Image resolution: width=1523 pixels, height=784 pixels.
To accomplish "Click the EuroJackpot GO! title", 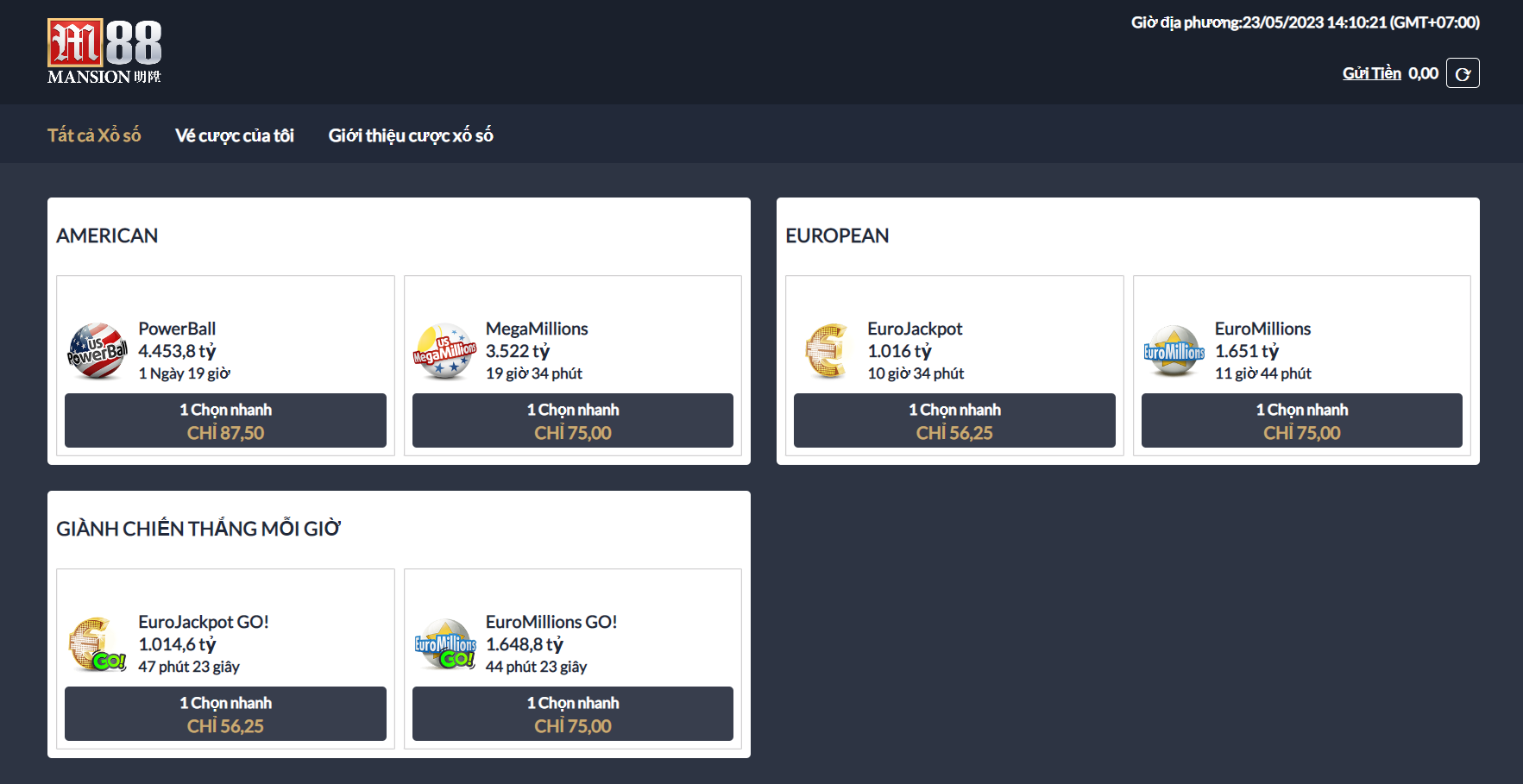I will [204, 622].
